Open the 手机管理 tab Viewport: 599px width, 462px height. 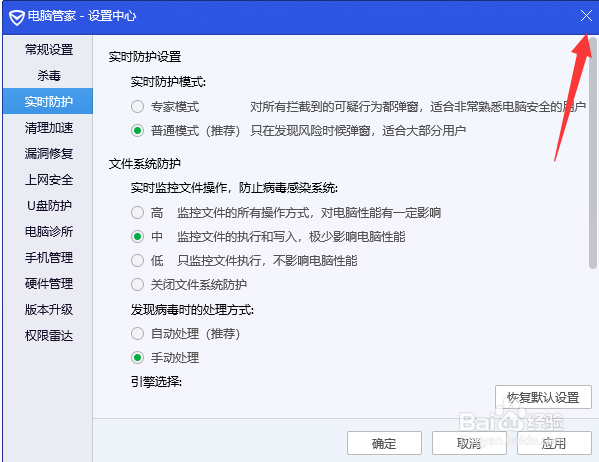[x=49, y=257]
